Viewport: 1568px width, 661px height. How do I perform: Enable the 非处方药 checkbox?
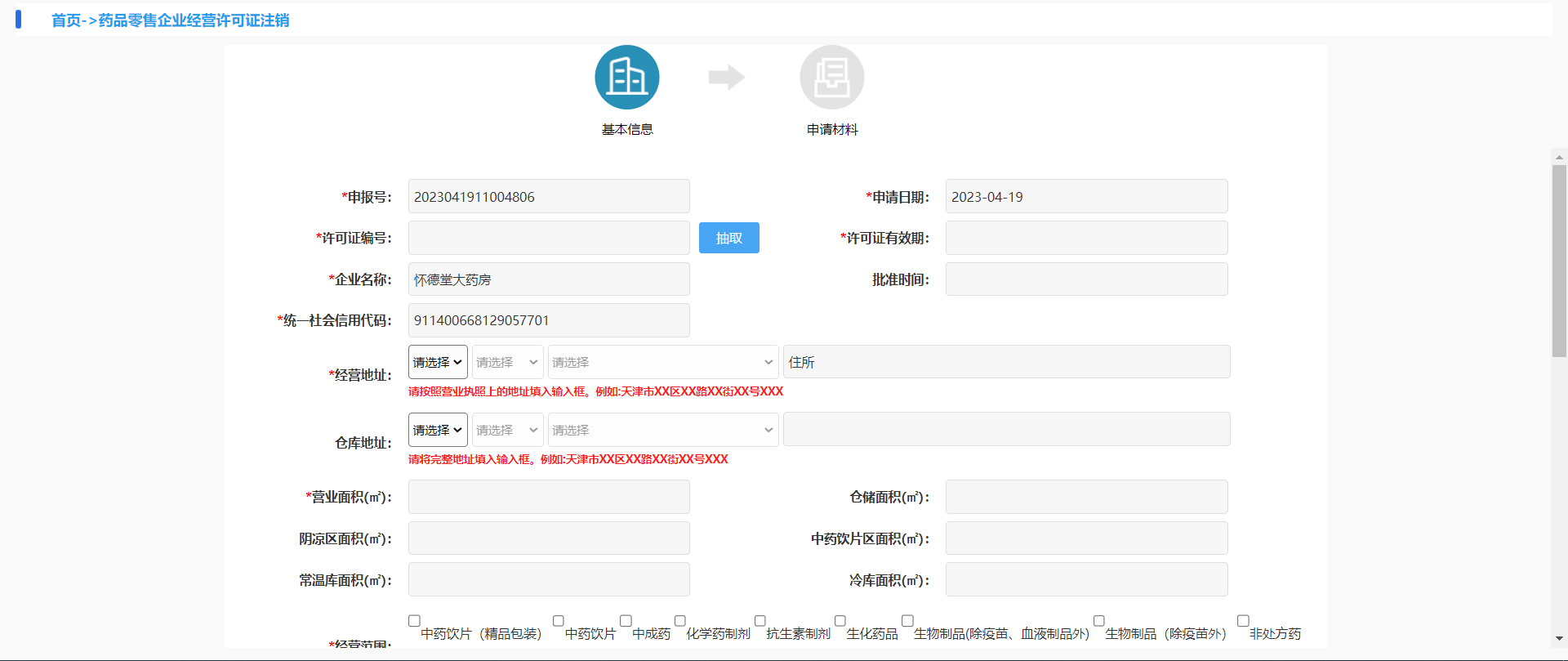[1243, 621]
